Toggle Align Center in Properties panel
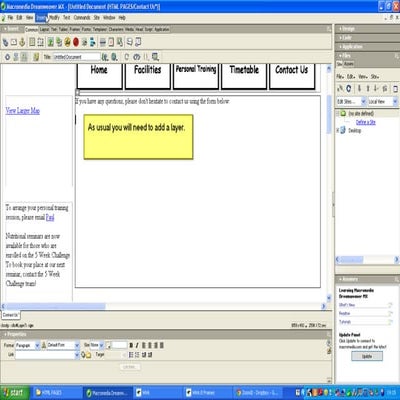The width and height of the screenshot is (400, 400). pyautogui.click(x=150, y=345)
